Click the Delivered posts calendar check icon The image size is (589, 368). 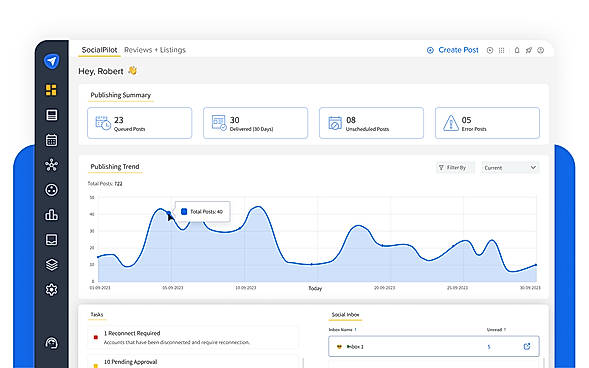tap(219, 123)
